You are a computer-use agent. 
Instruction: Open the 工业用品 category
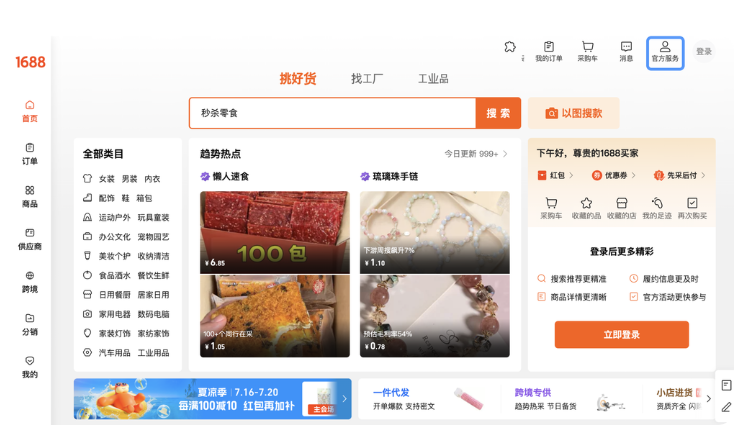coord(153,353)
